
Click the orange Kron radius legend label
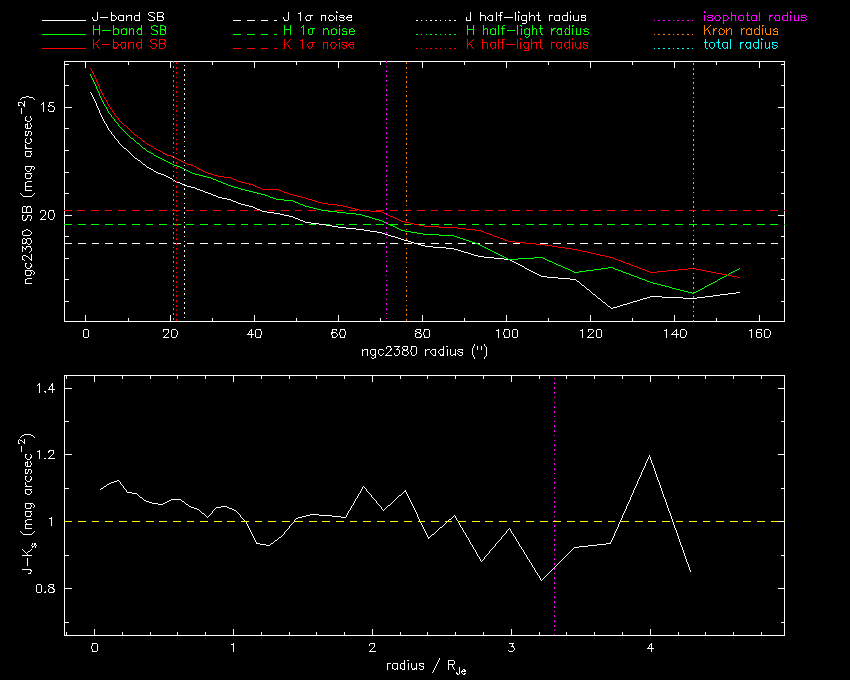tap(741, 32)
